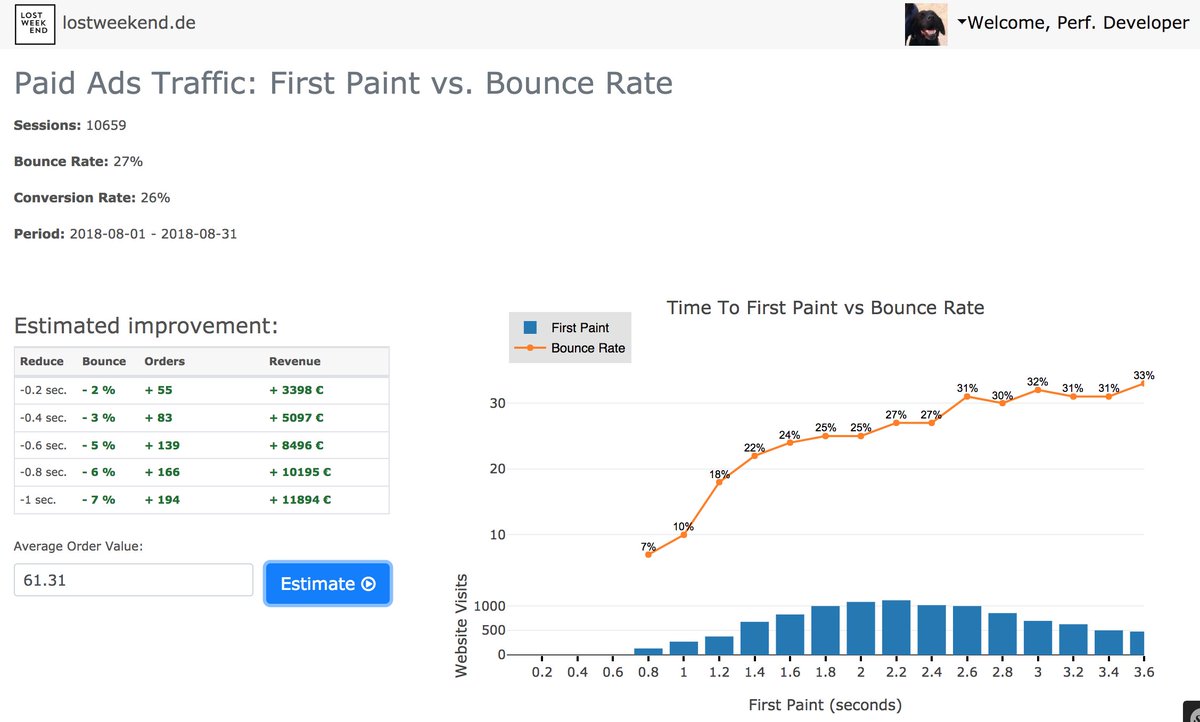Click the Sessions: 10659 text
Screen dimensions: 1200x722
[70, 125]
